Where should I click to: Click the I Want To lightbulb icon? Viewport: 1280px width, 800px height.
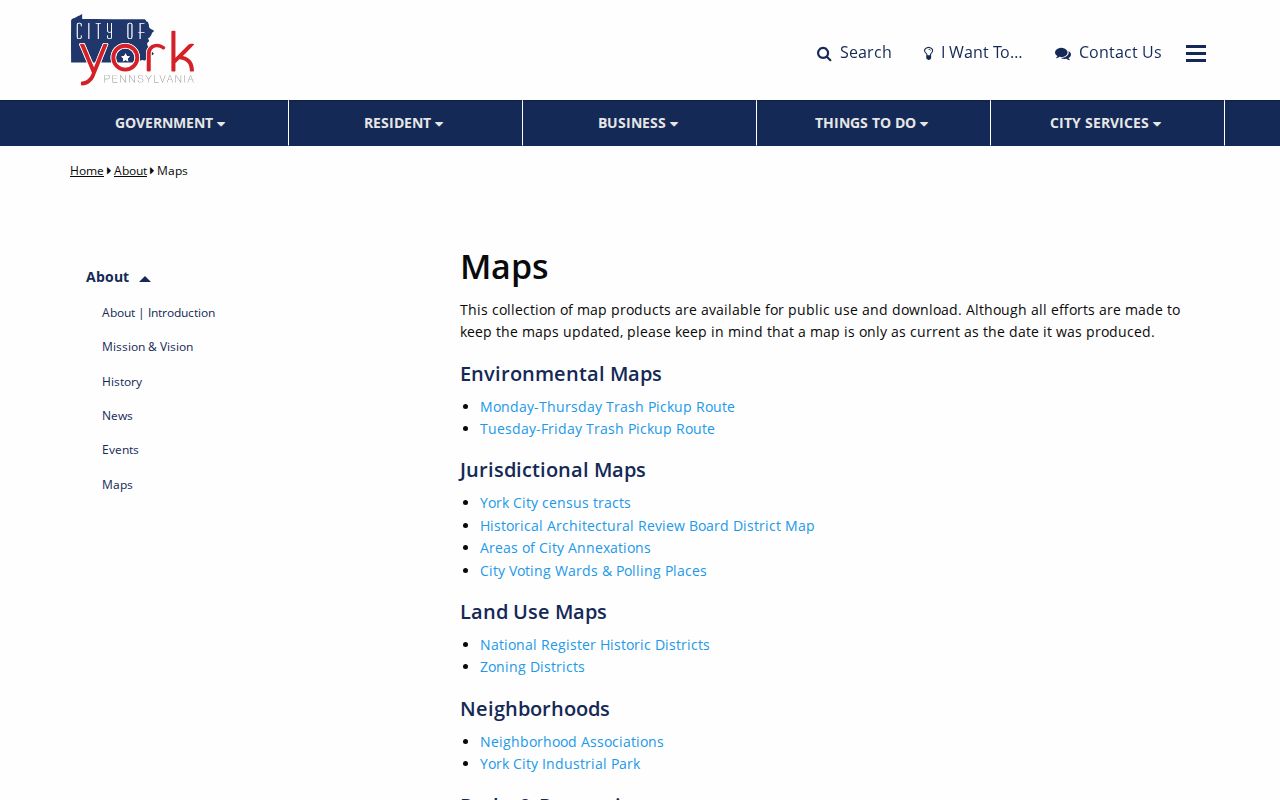(928, 54)
